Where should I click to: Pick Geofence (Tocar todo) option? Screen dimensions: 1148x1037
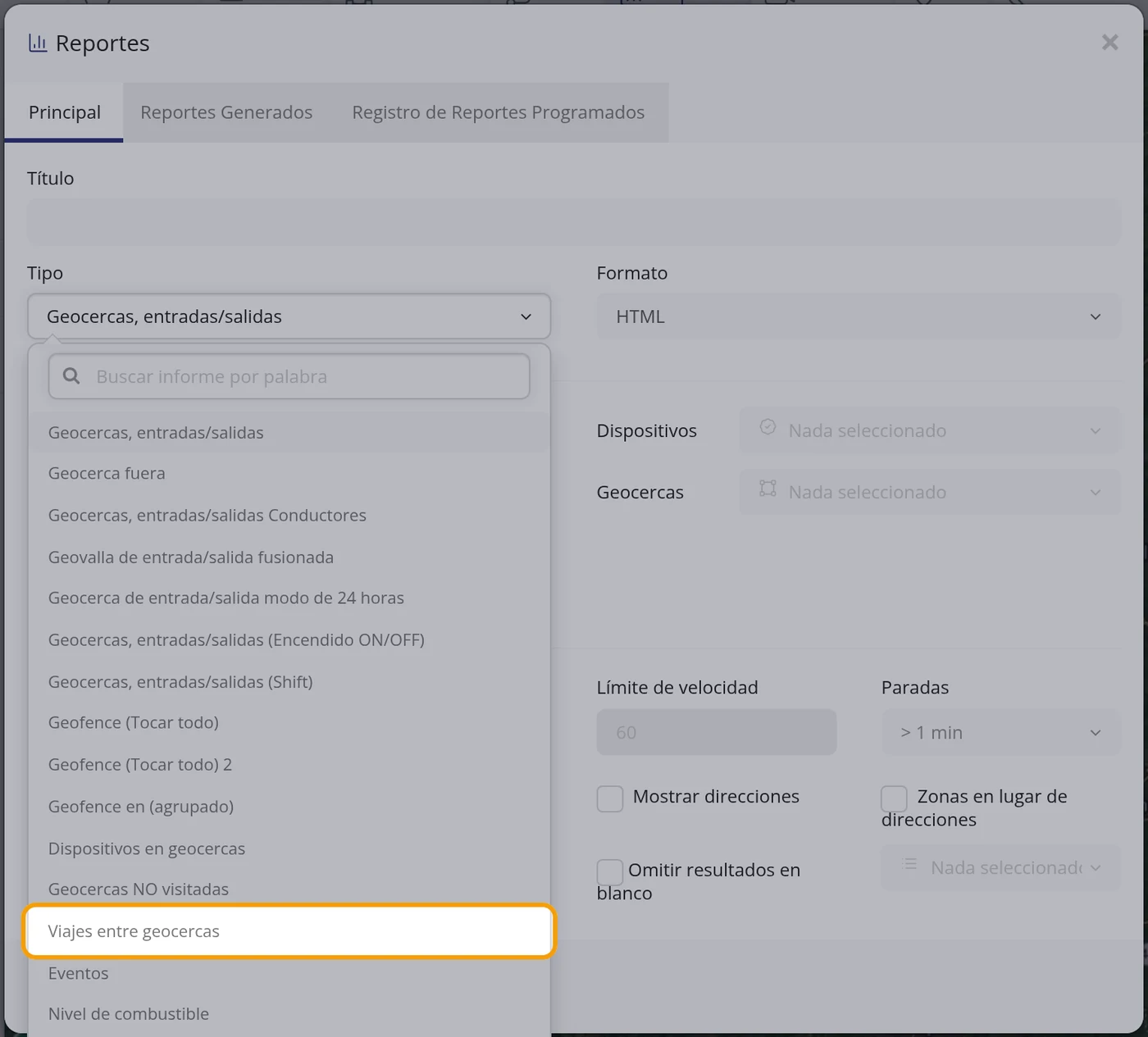pos(289,722)
